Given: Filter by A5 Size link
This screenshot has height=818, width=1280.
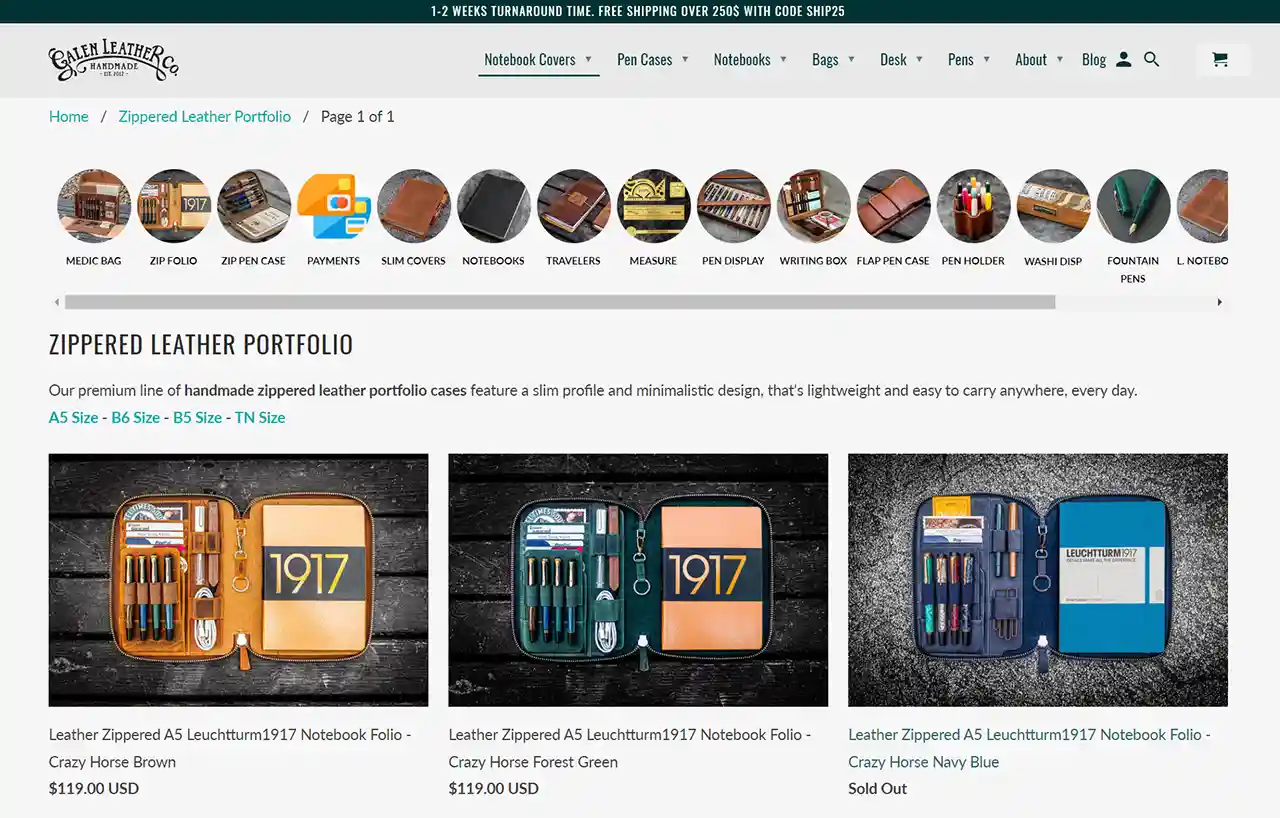Looking at the screenshot, I should tap(74, 417).
